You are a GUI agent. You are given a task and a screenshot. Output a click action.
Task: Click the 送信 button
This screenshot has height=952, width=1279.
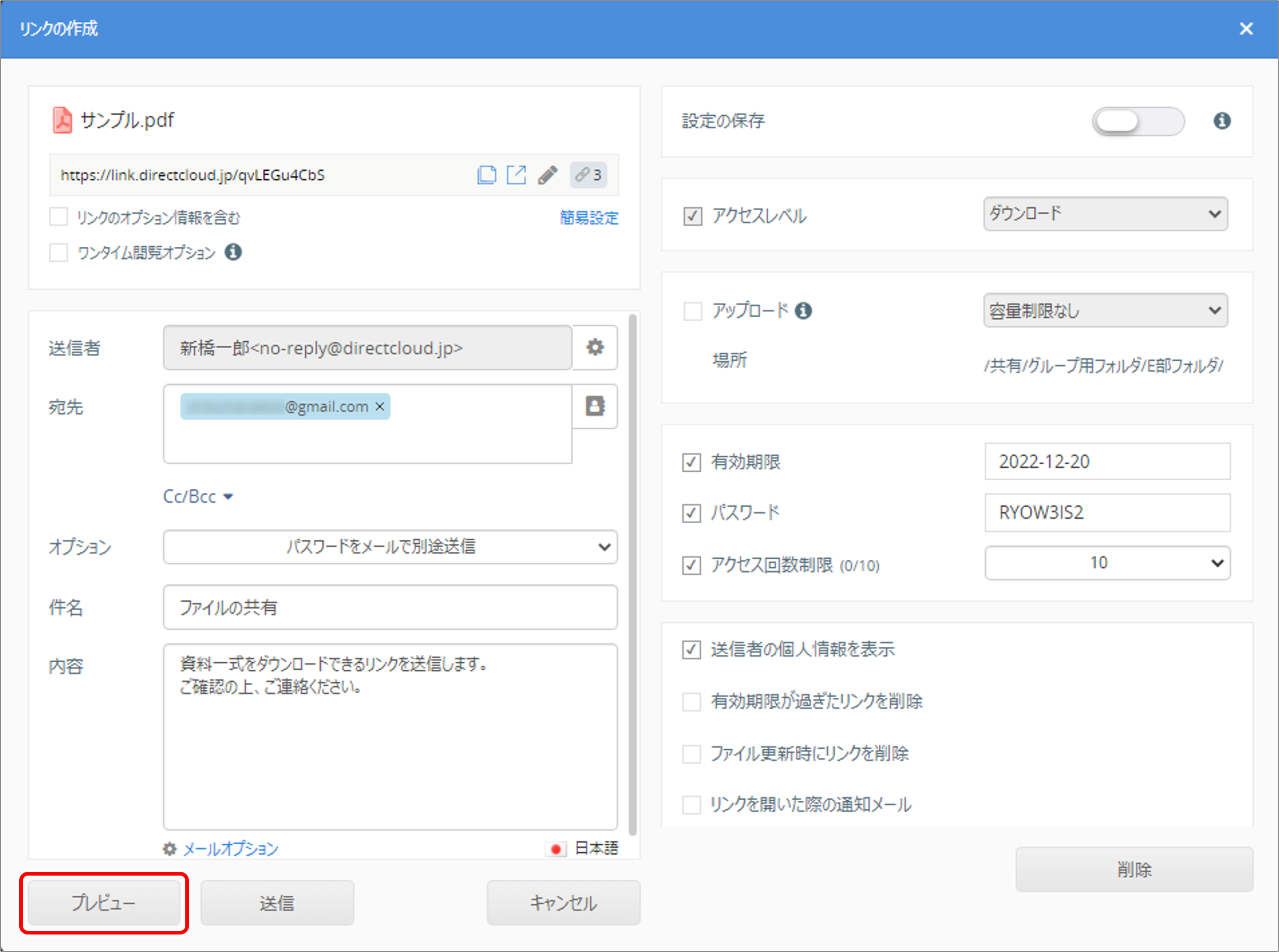pyautogui.click(x=277, y=903)
